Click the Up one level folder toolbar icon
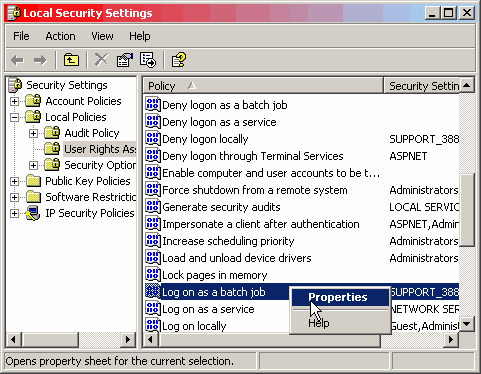The height and width of the screenshot is (374, 481). click(x=71, y=60)
